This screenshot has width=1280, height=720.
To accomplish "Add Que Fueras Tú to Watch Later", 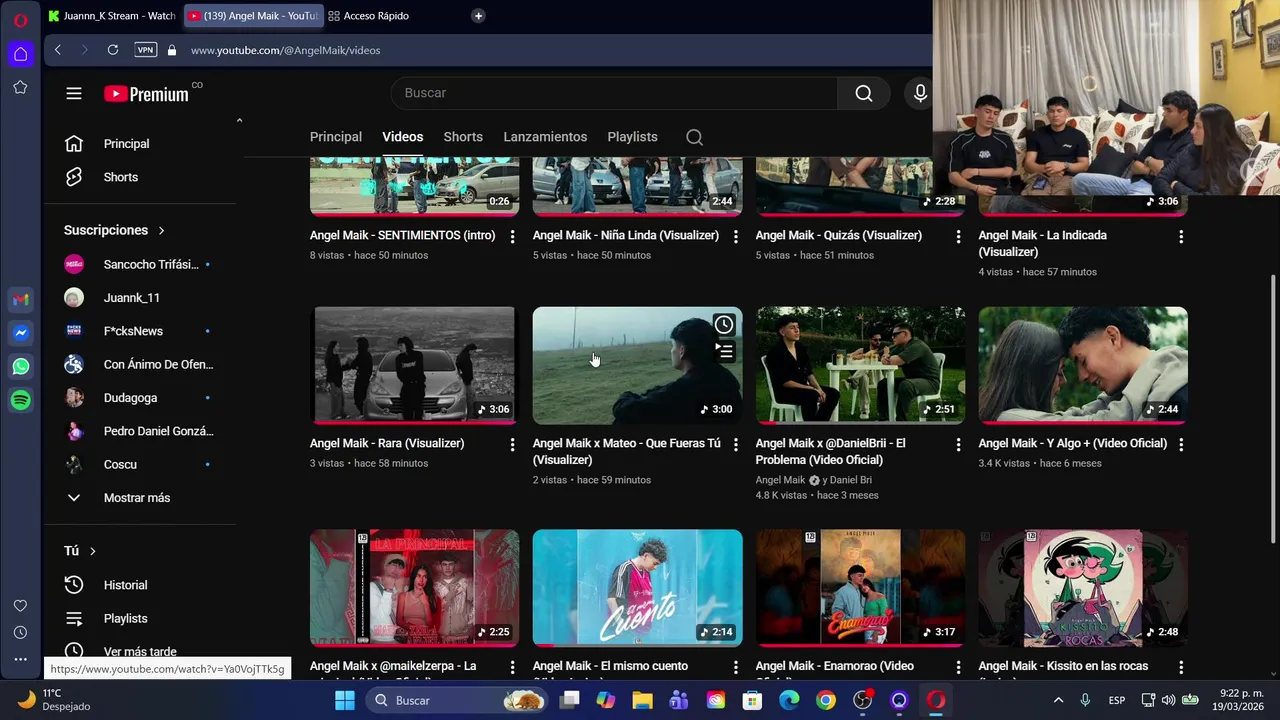I will [x=724, y=325].
